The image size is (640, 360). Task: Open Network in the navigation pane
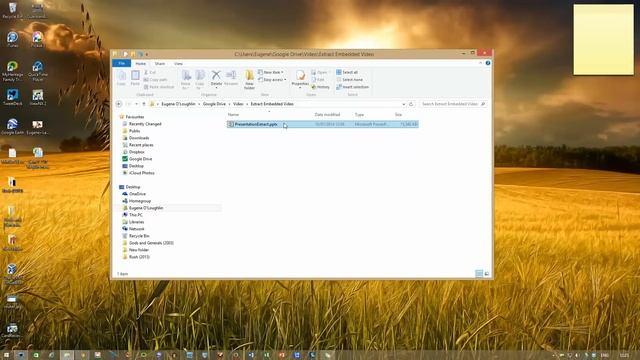pyautogui.click(x=136, y=229)
